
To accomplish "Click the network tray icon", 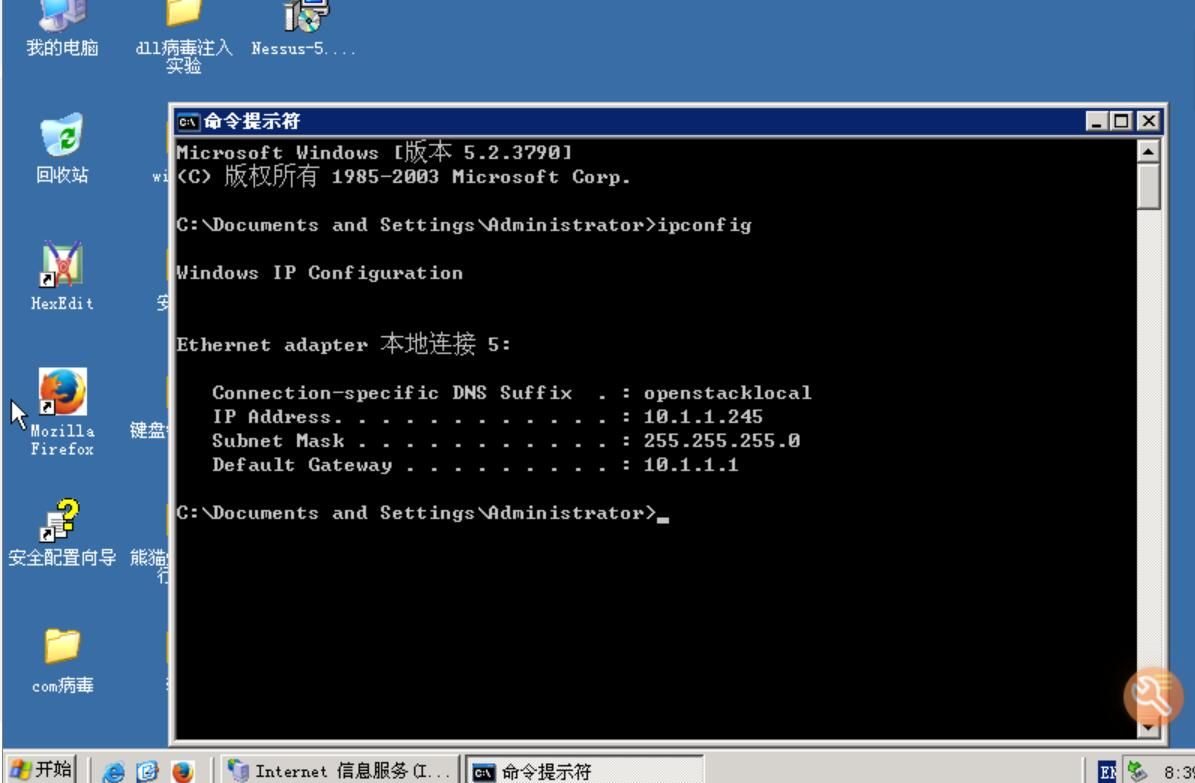I will pos(1137,771).
